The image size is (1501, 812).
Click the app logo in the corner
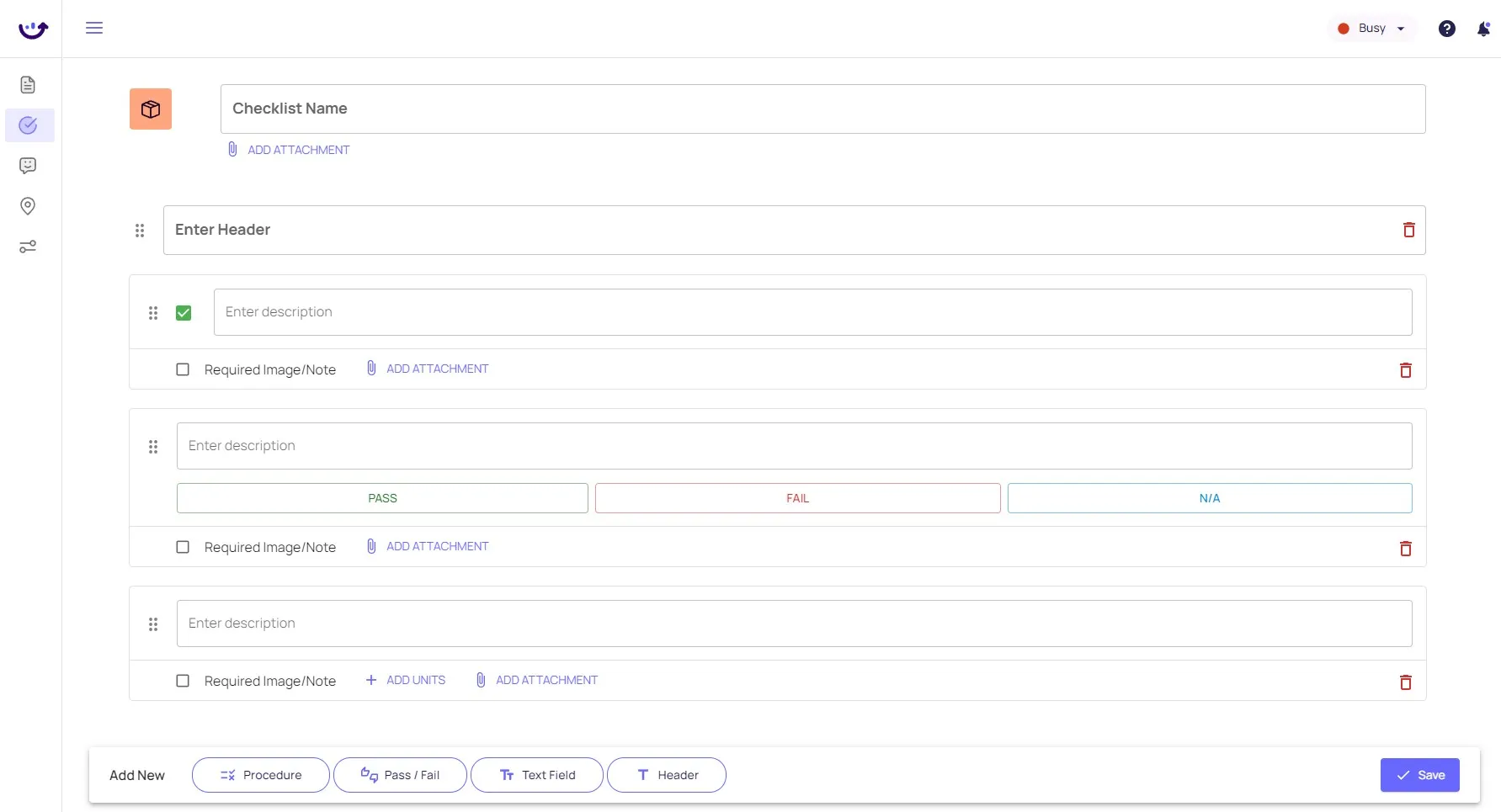coord(33,29)
